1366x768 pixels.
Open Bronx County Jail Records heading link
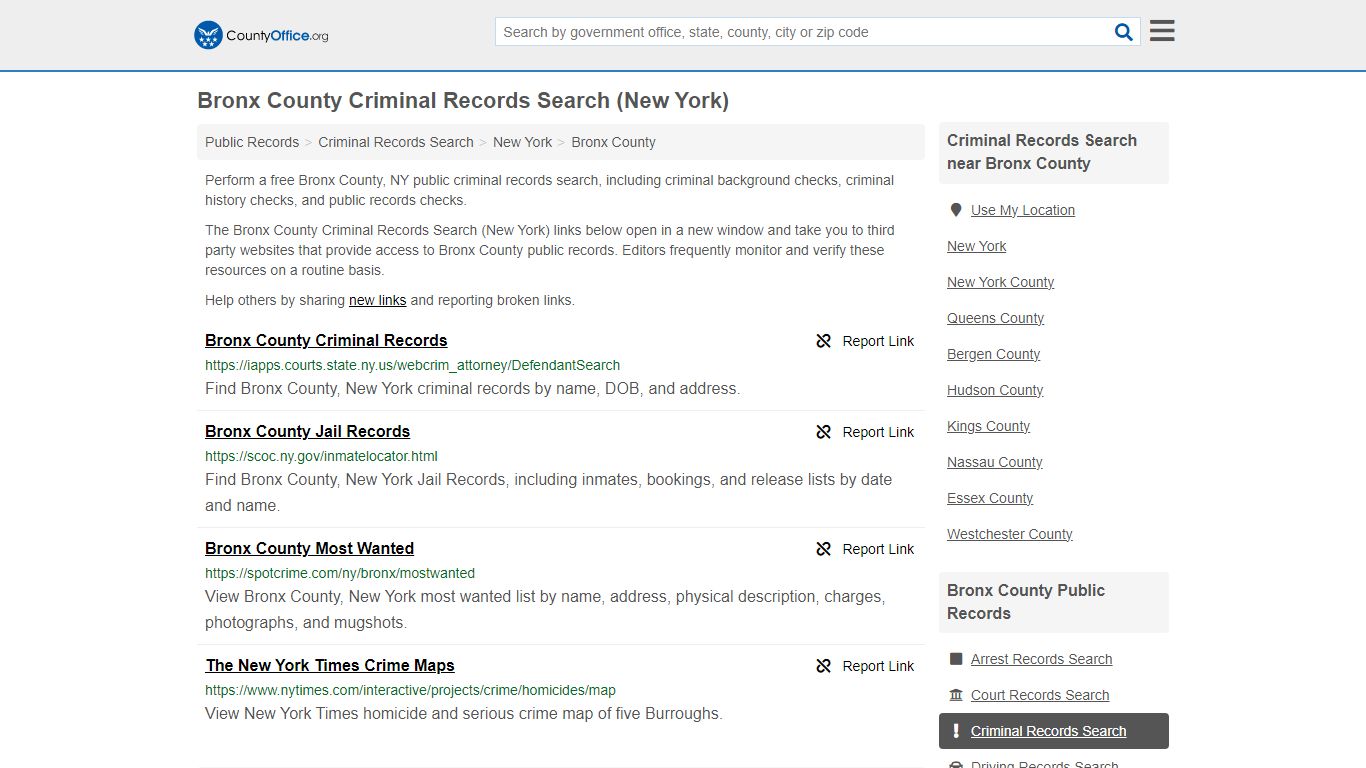tap(307, 431)
